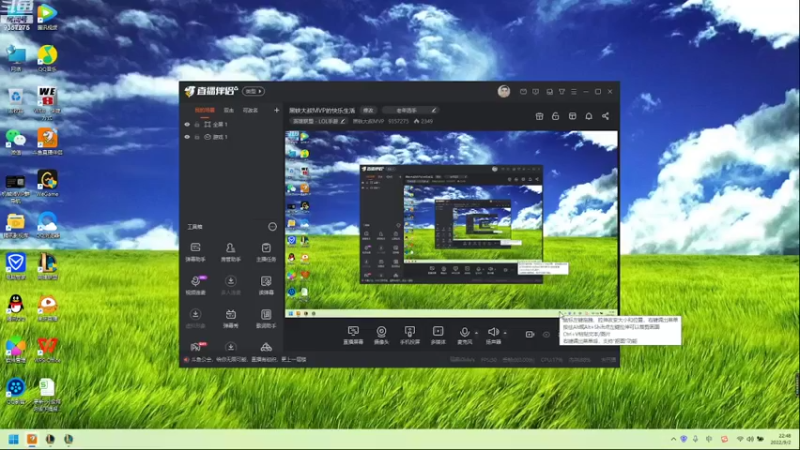Open the gift box icon above the preview
Screen dimensions: 800x450
pos(539,116)
